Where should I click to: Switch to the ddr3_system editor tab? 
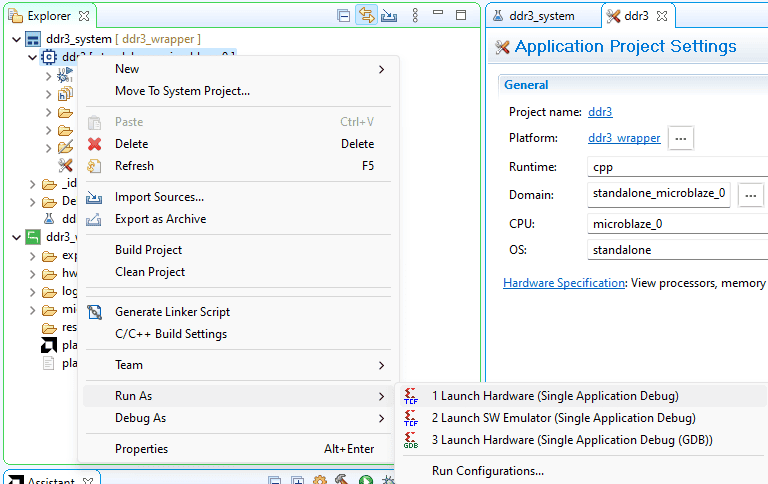pyautogui.click(x=541, y=16)
